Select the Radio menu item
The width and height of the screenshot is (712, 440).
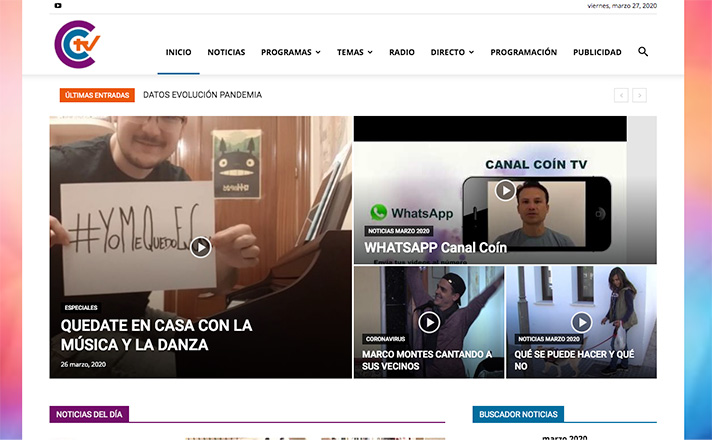(401, 52)
